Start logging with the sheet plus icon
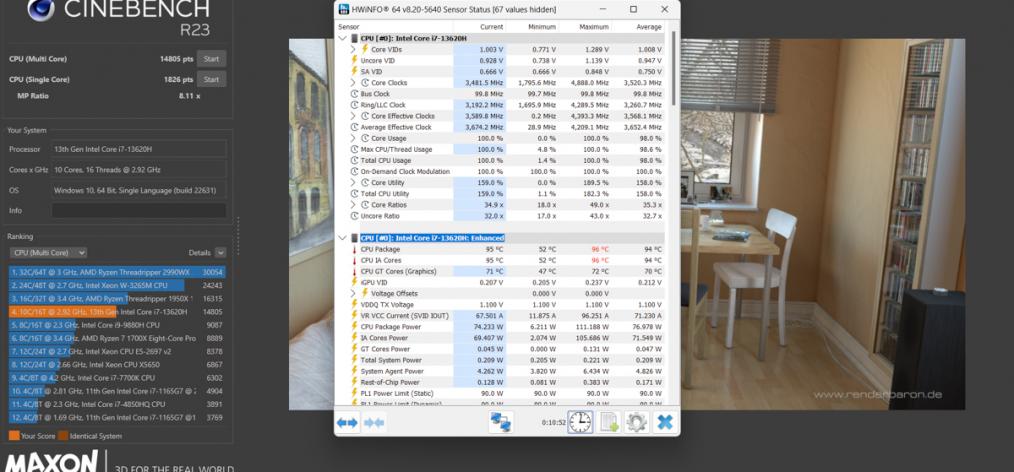1014x472 pixels. click(x=609, y=422)
